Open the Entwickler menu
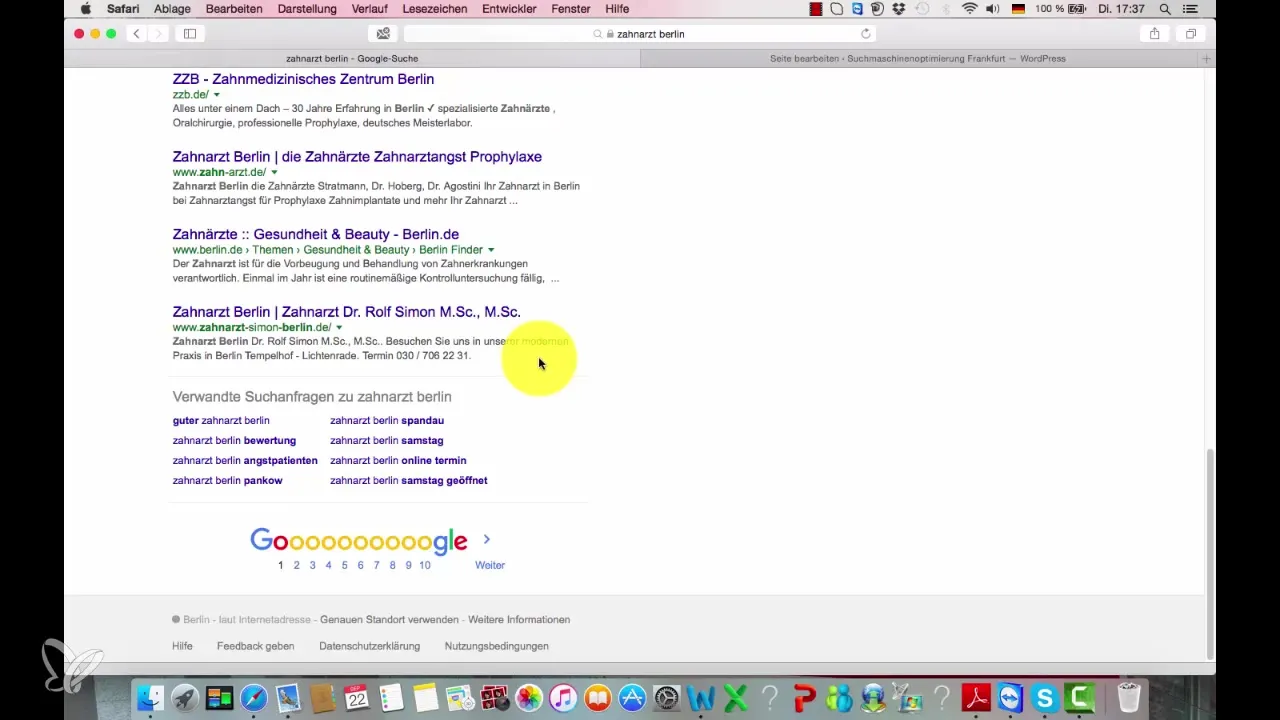The height and width of the screenshot is (720, 1280). [x=511, y=9]
